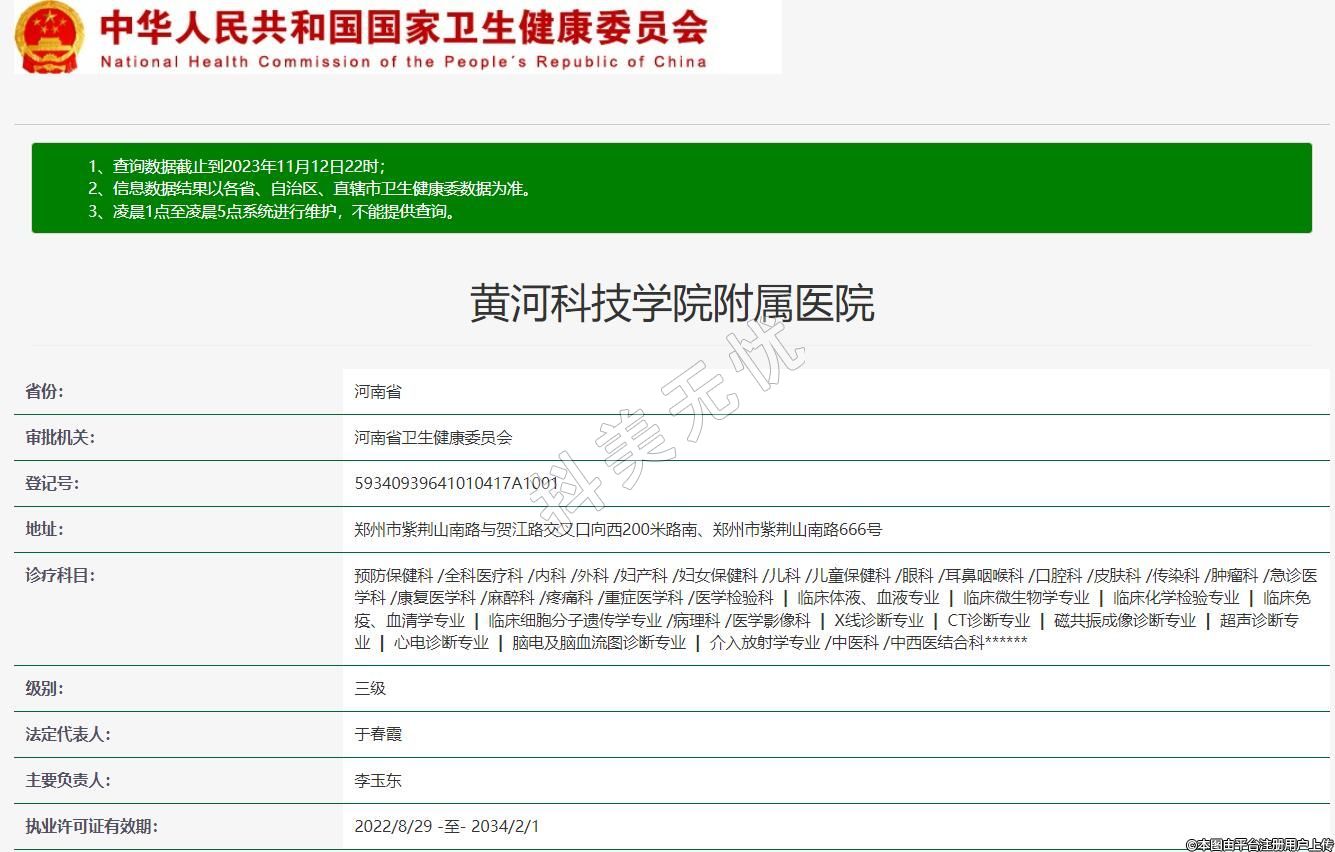Image resolution: width=1335 pixels, height=852 pixels.
Task: Click the English 'National Health Commission' text
Action: pyautogui.click(x=403, y=62)
